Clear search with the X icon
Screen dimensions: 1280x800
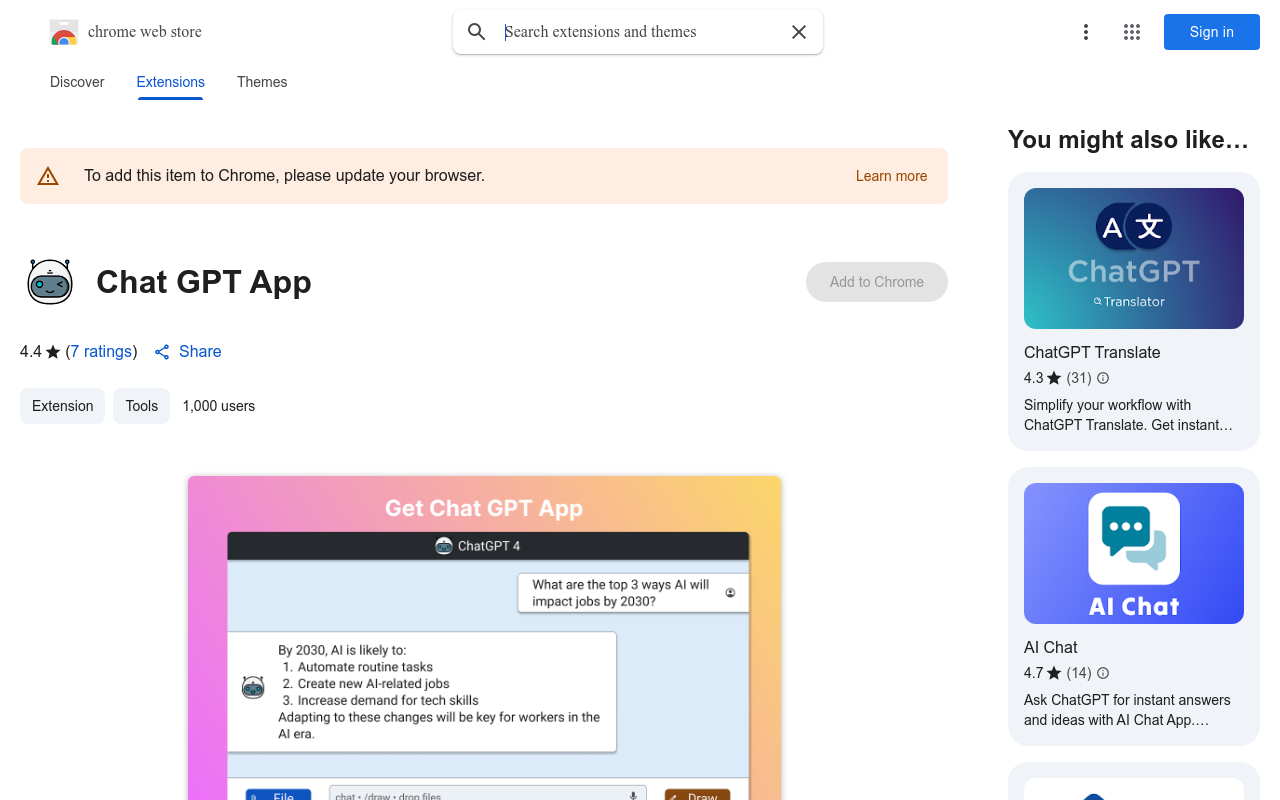point(799,32)
